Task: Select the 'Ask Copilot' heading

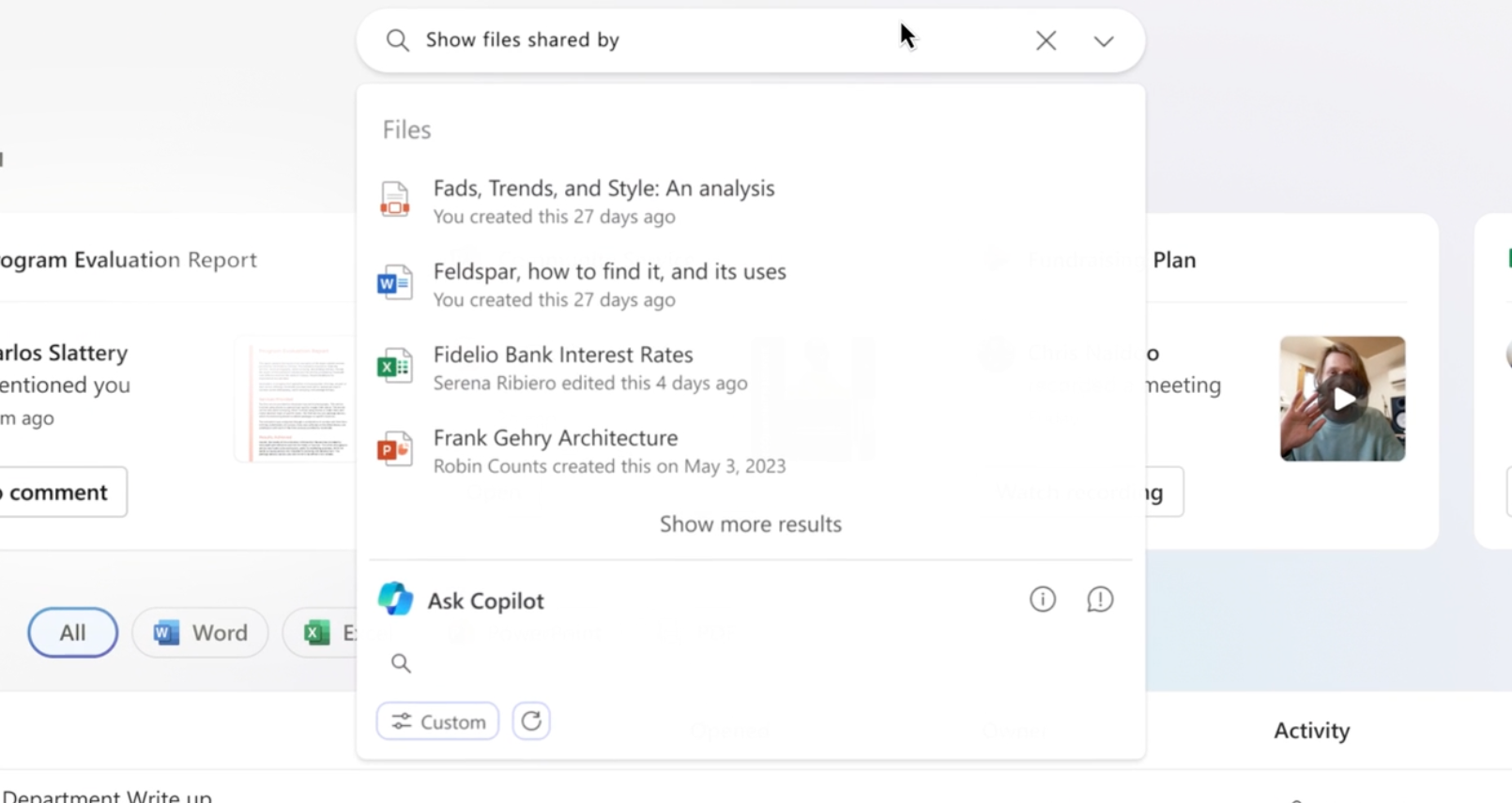Action: pyautogui.click(x=485, y=600)
